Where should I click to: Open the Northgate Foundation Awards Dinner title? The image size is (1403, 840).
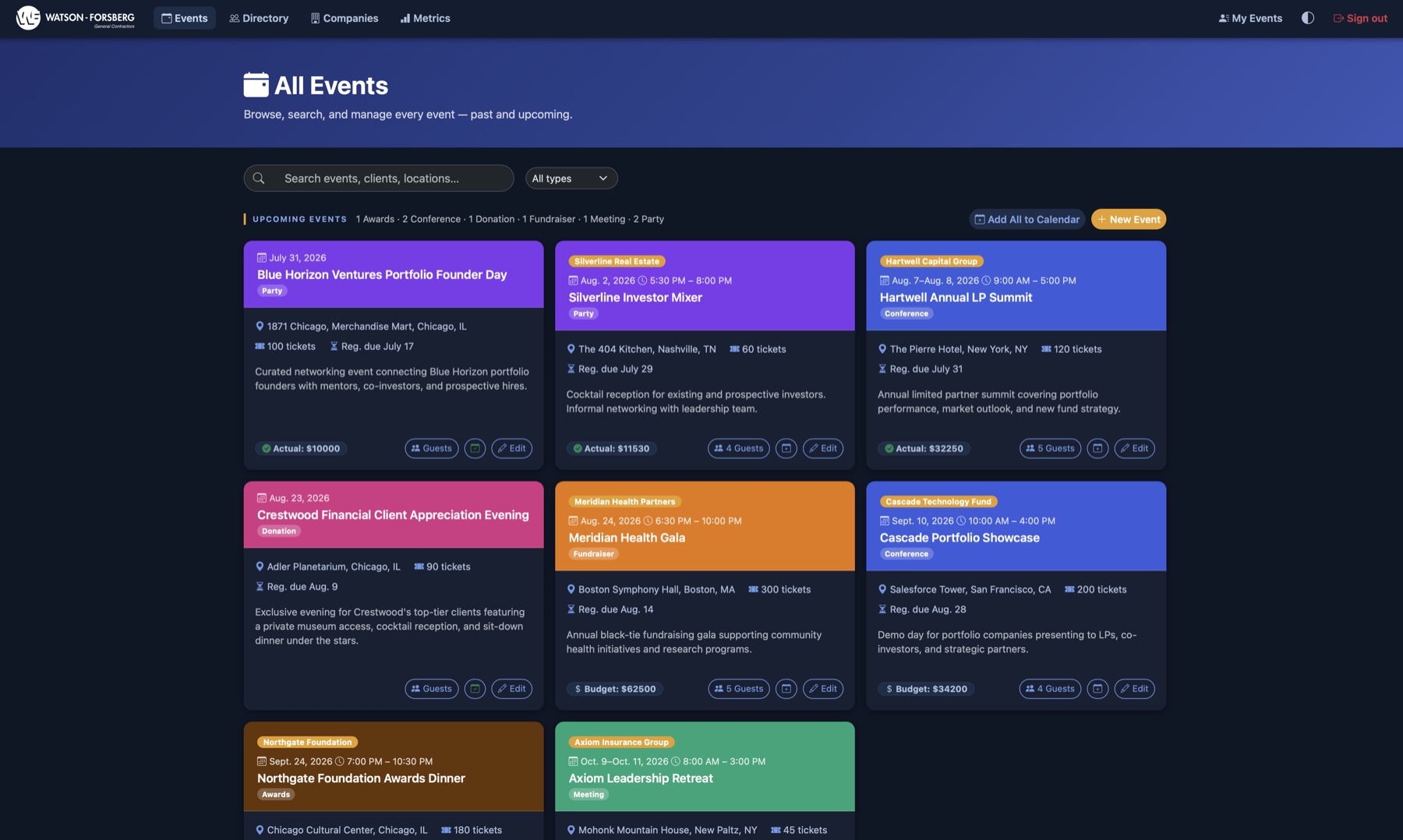(x=361, y=778)
